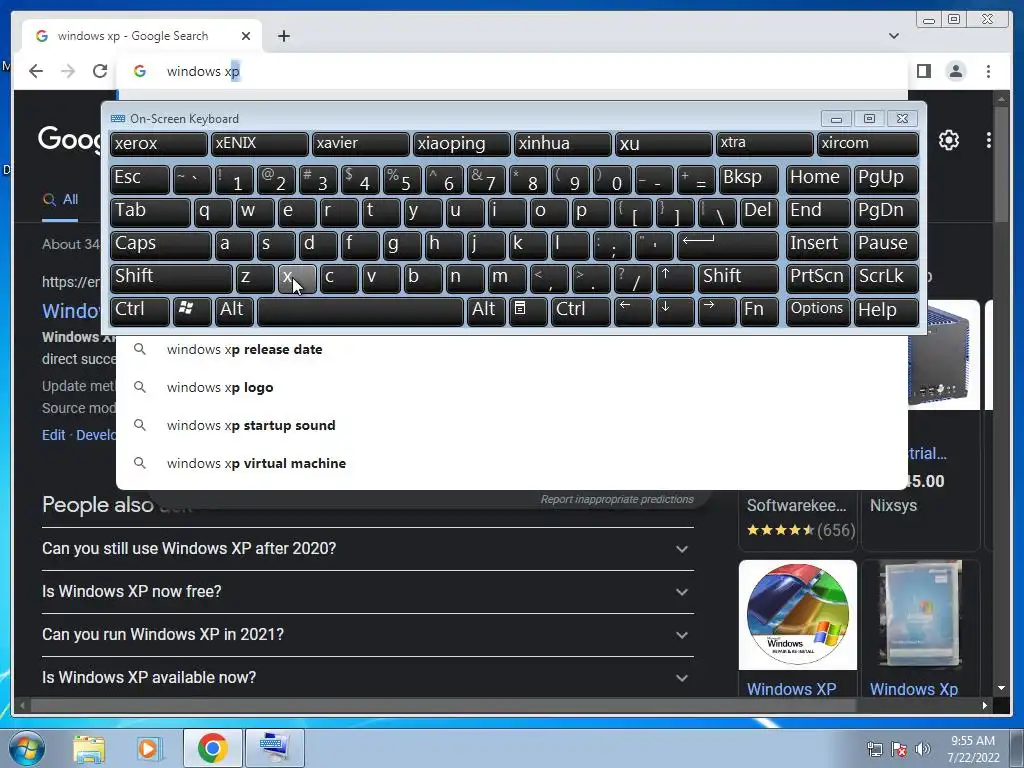This screenshot has height=768, width=1024.
Task: Choose the 'xavier' text prediction
Action: point(360,144)
